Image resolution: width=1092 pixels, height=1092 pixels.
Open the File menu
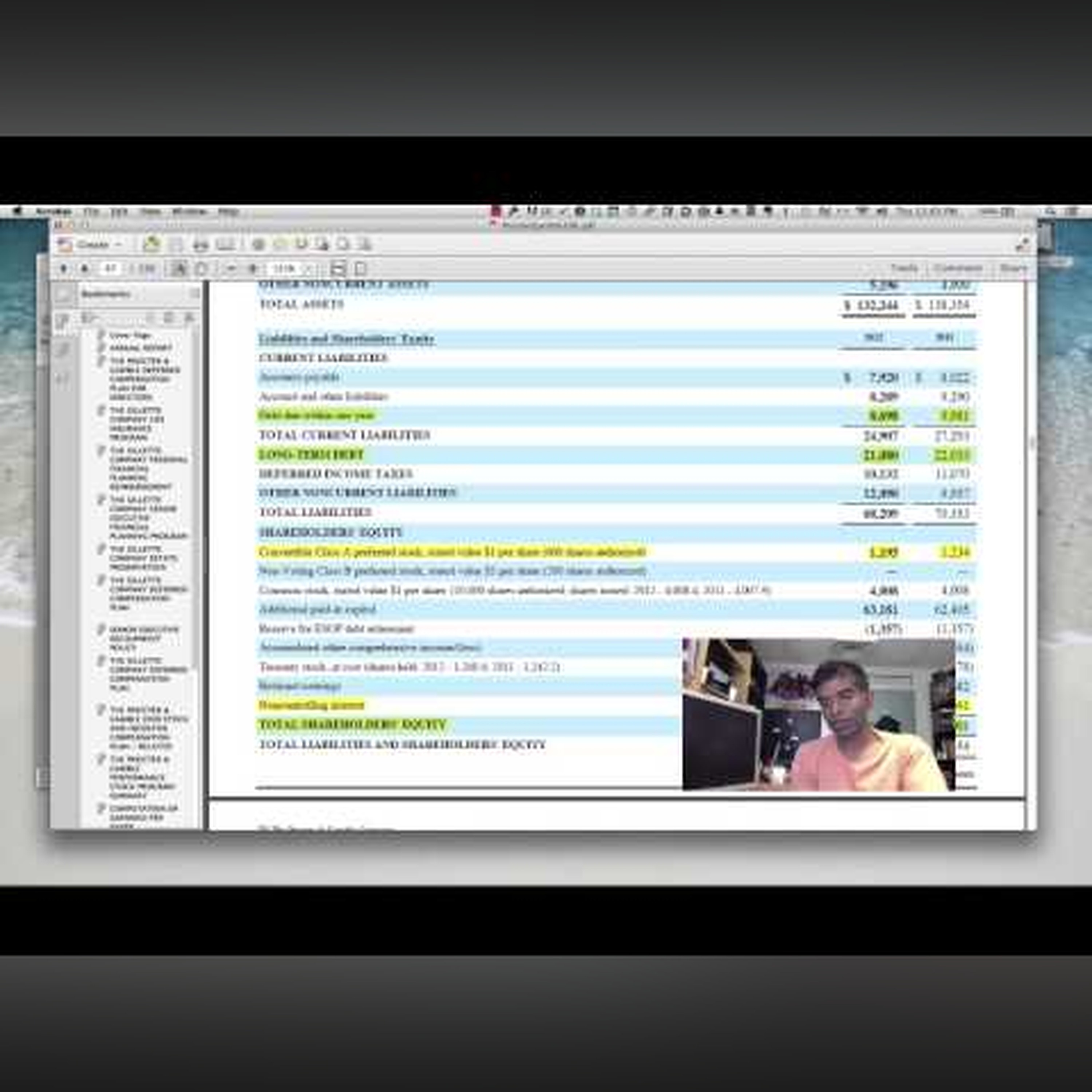click(x=90, y=212)
